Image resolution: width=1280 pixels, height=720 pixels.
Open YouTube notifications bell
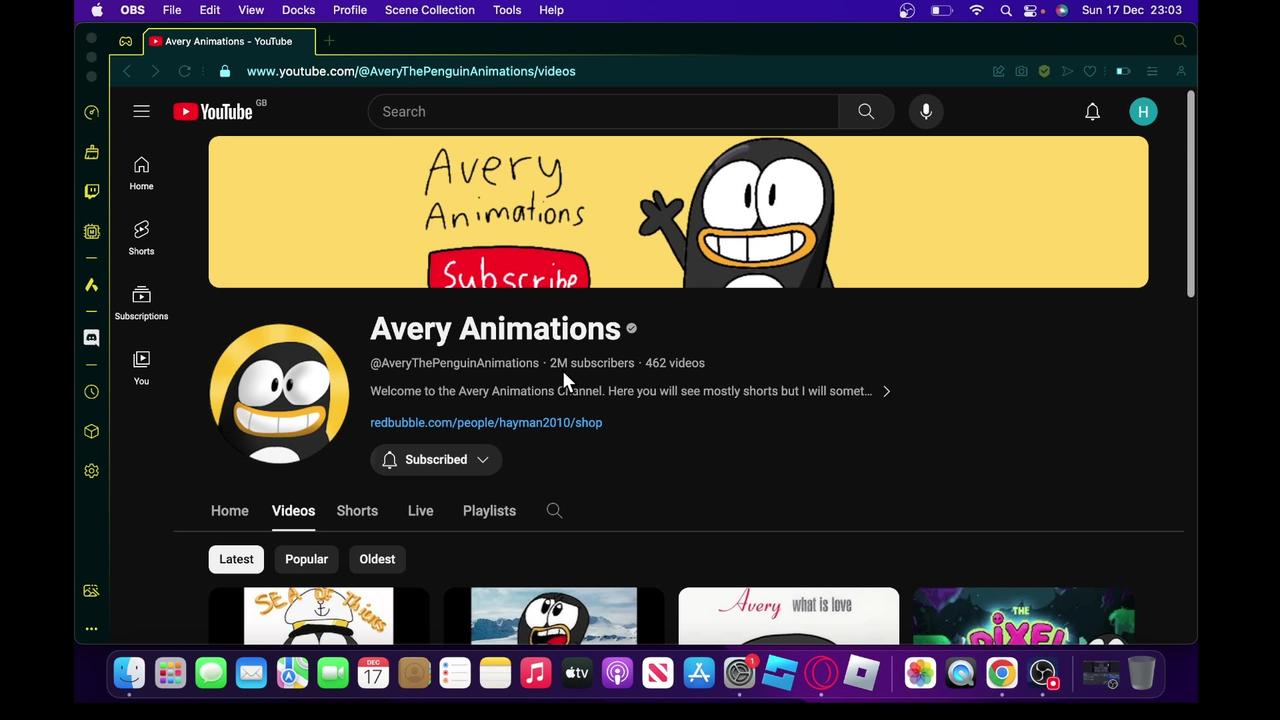click(x=1092, y=111)
